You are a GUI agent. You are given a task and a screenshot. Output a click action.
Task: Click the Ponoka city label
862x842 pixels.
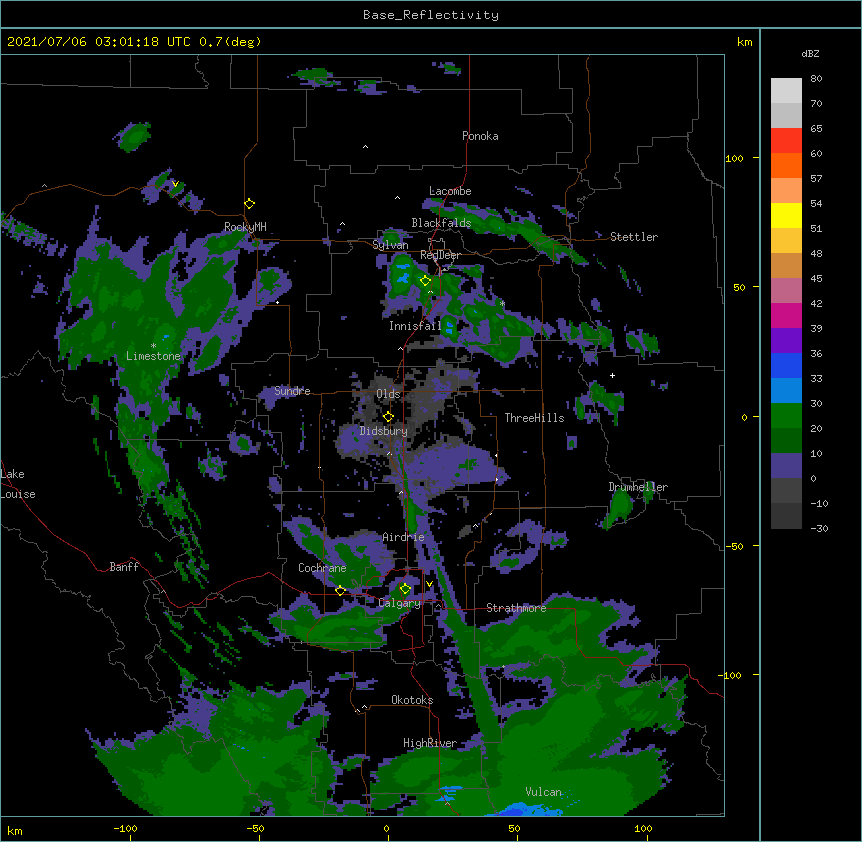point(480,136)
